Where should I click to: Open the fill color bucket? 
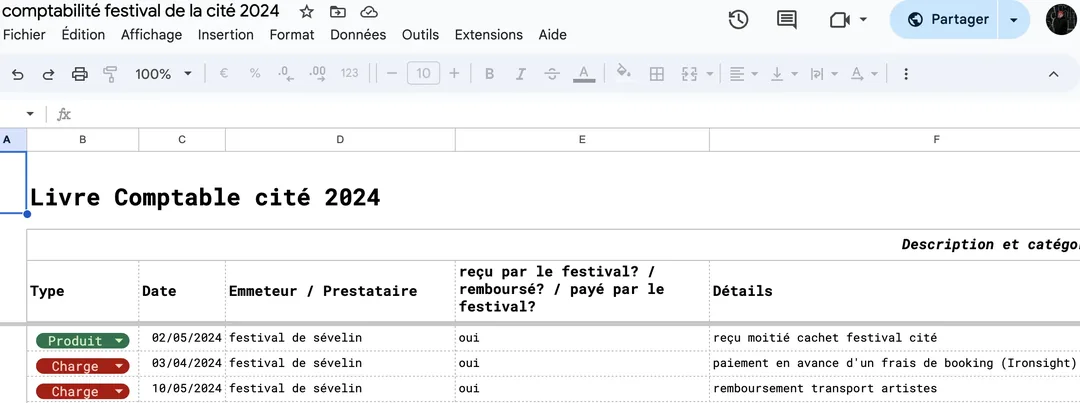pos(624,73)
